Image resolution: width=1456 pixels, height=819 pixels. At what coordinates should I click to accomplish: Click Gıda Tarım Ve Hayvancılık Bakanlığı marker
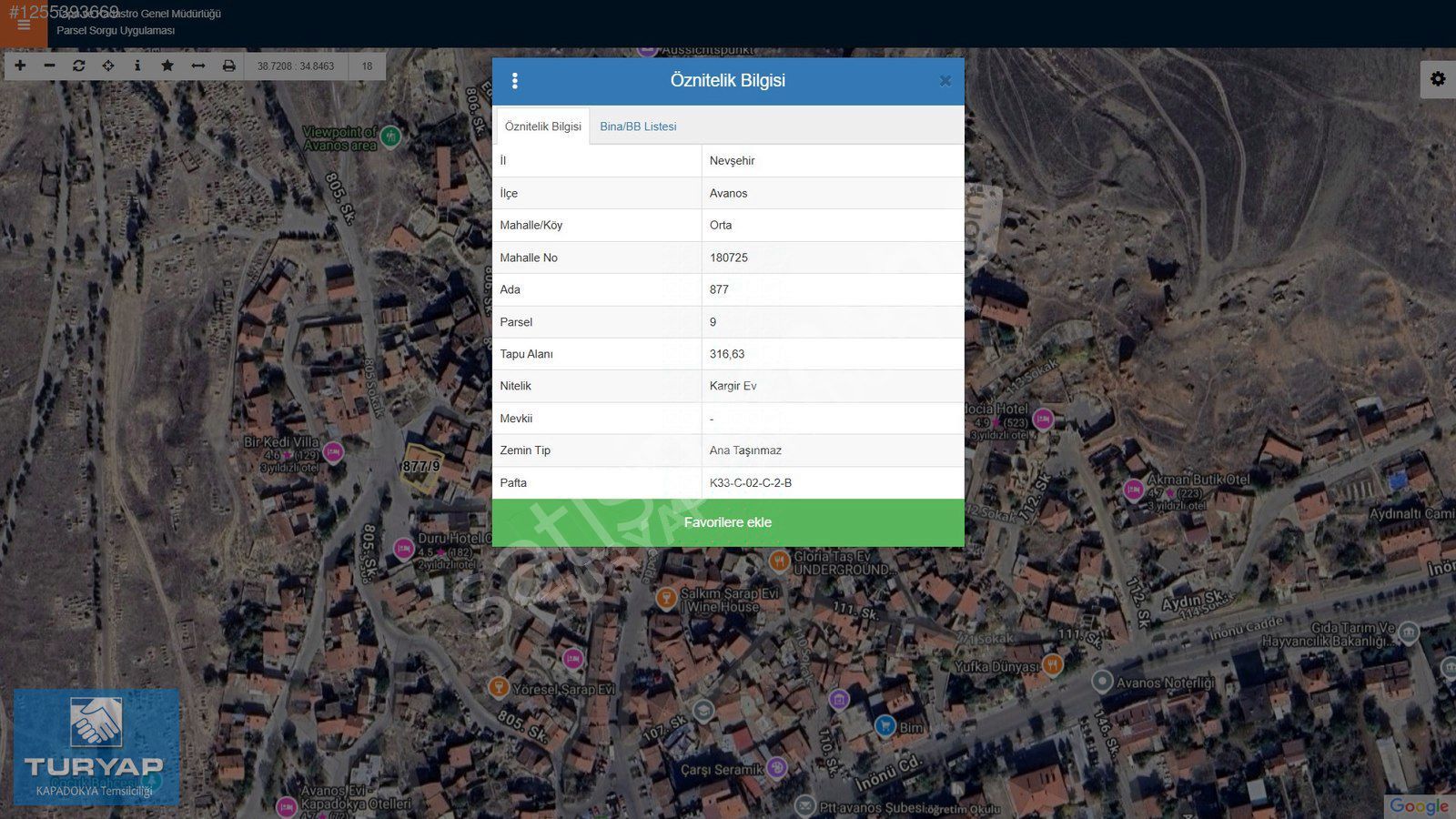pos(1408,632)
